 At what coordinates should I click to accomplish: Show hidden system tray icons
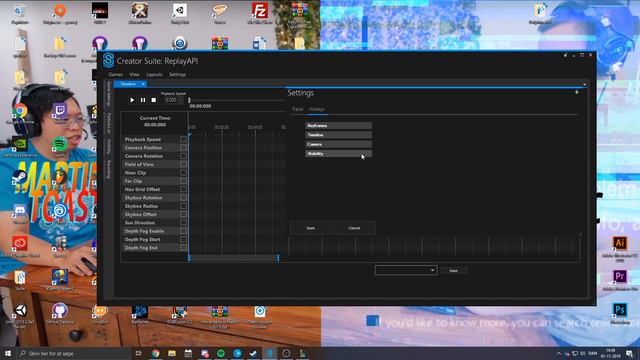pos(558,353)
